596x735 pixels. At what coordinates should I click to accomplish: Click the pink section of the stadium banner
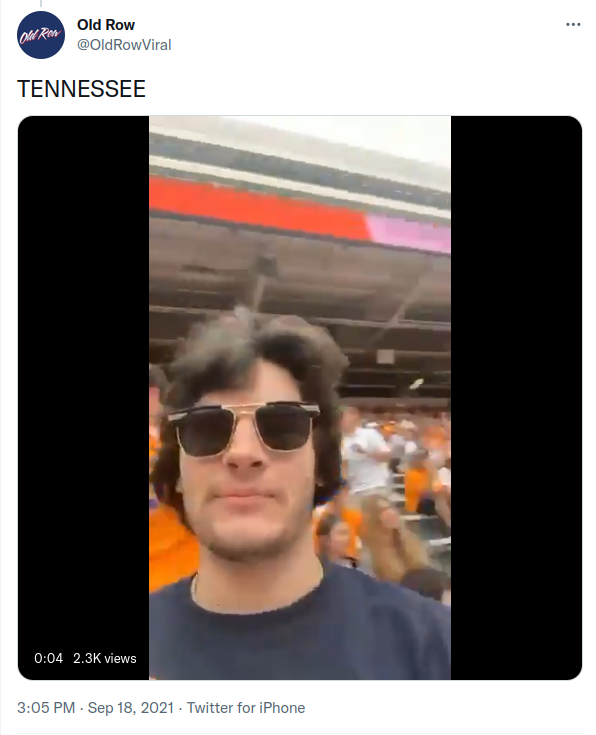coord(409,233)
